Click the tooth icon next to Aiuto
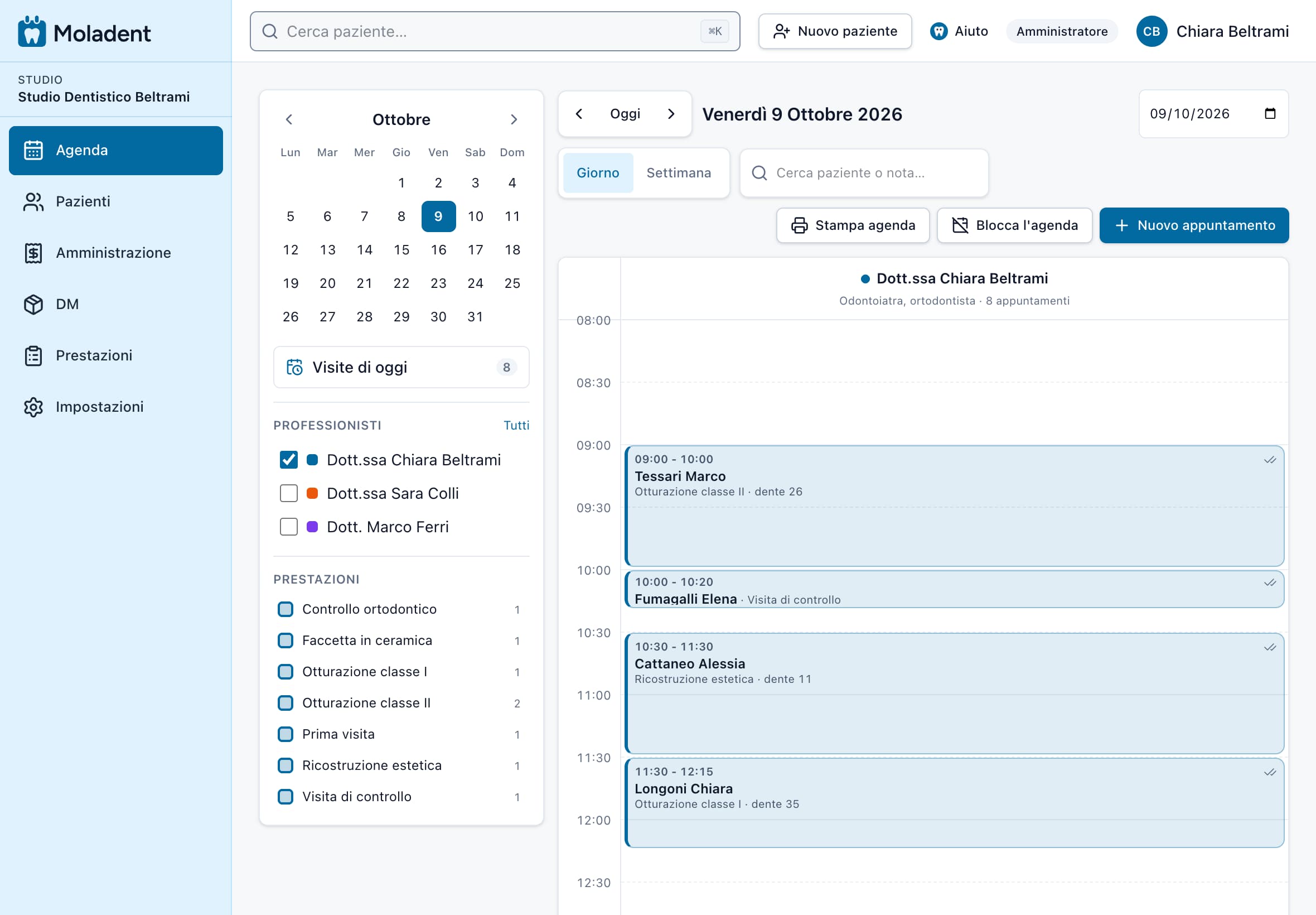Screen dimensions: 1316x915 pyautogui.click(x=938, y=31)
